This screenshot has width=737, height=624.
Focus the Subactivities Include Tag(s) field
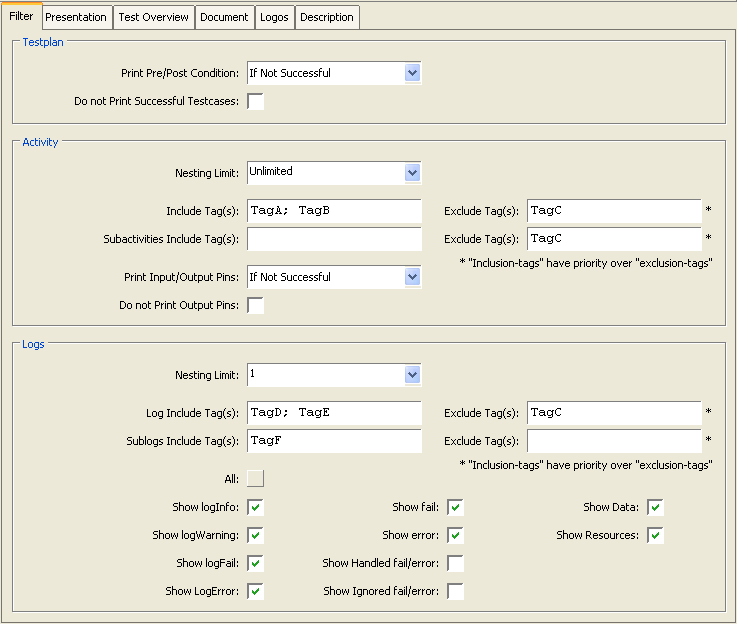coord(334,239)
